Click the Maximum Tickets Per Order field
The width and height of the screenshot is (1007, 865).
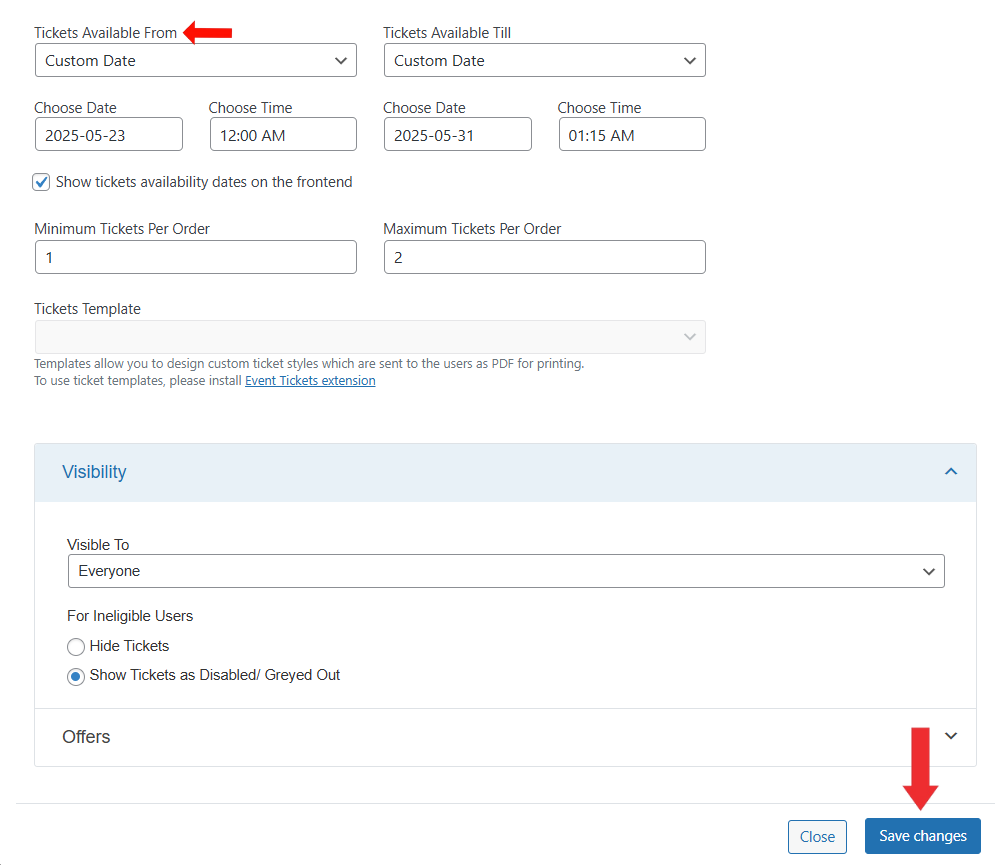click(545, 257)
